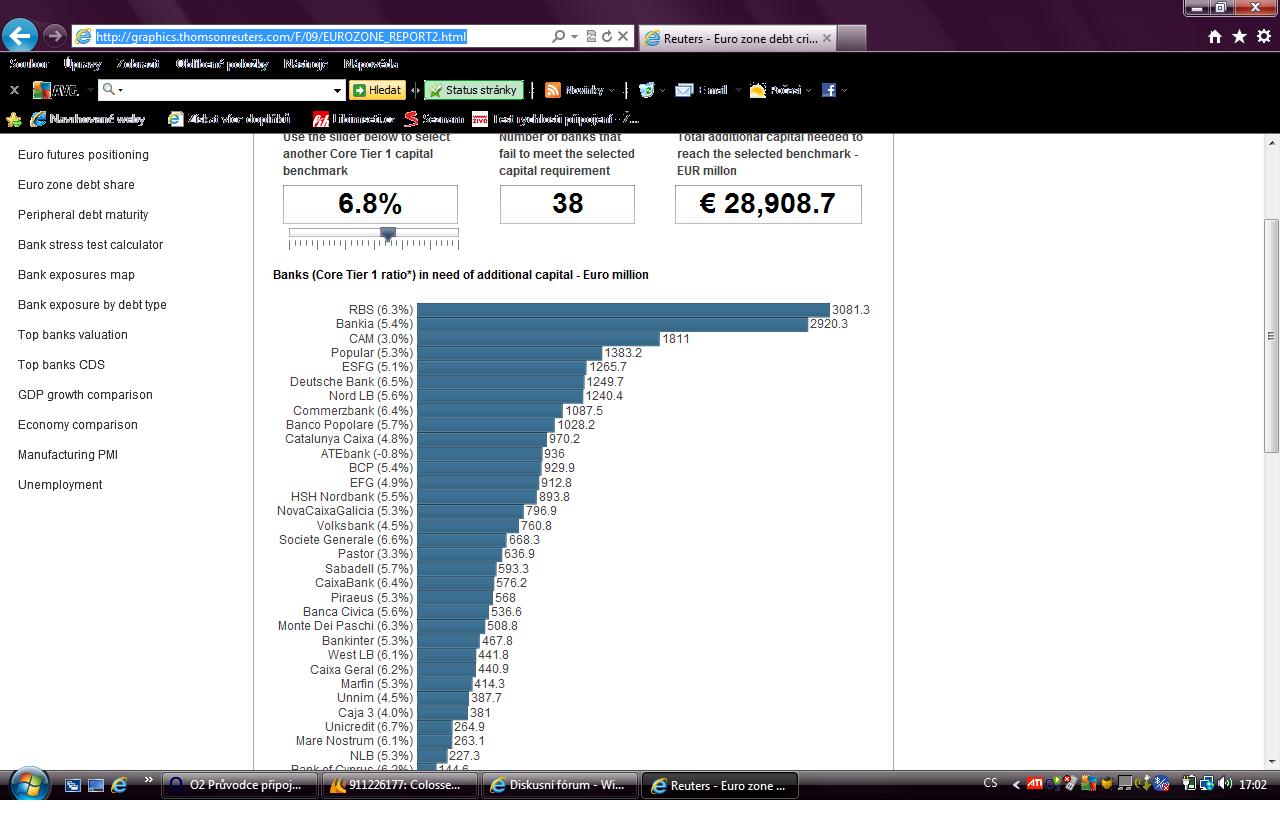
Task: Expand the quick launch overflow chevron
Action: (149, 780)
